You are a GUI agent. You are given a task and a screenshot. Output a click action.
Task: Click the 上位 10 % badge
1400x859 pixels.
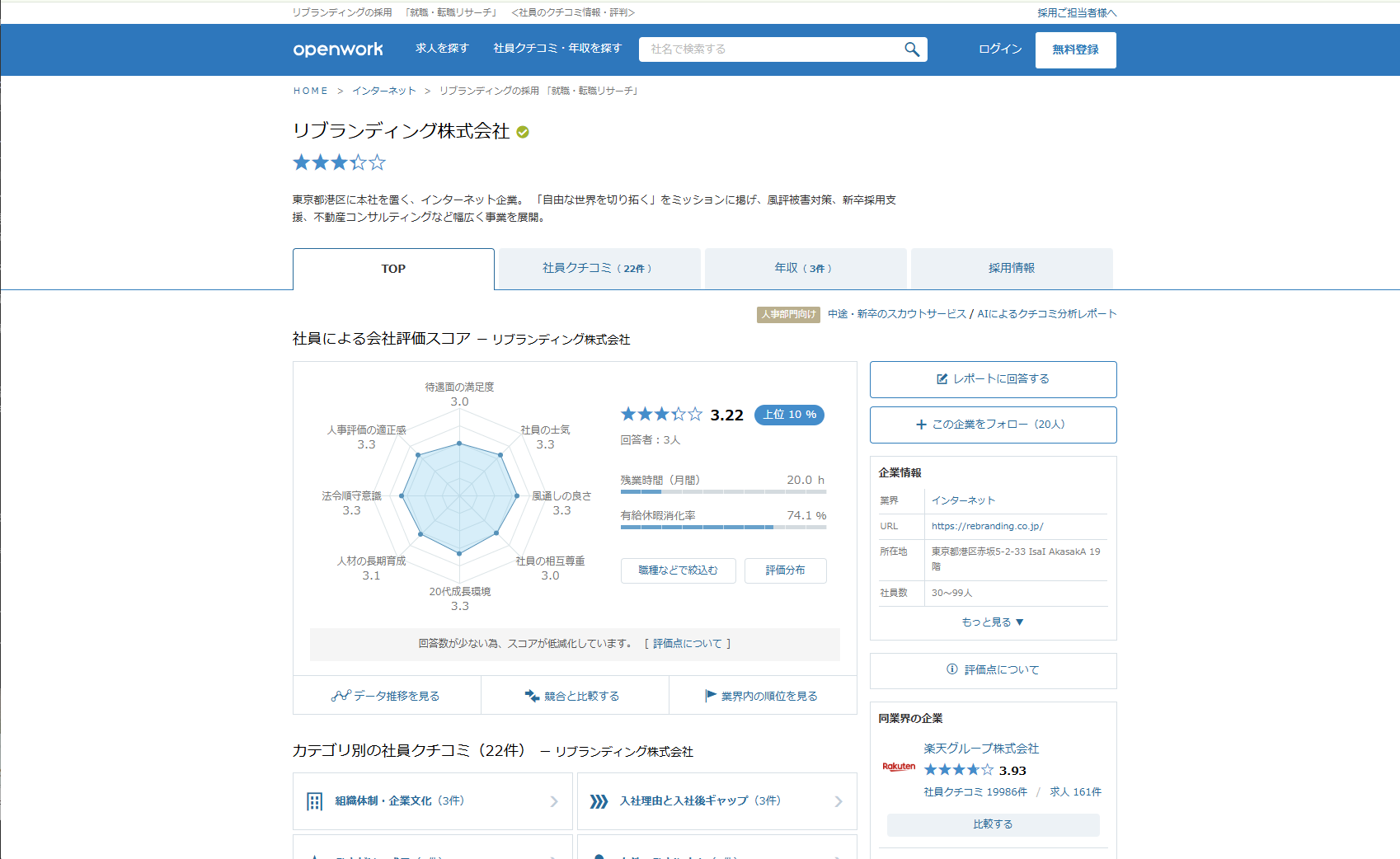pyautogui.click(x=789, y=415)
